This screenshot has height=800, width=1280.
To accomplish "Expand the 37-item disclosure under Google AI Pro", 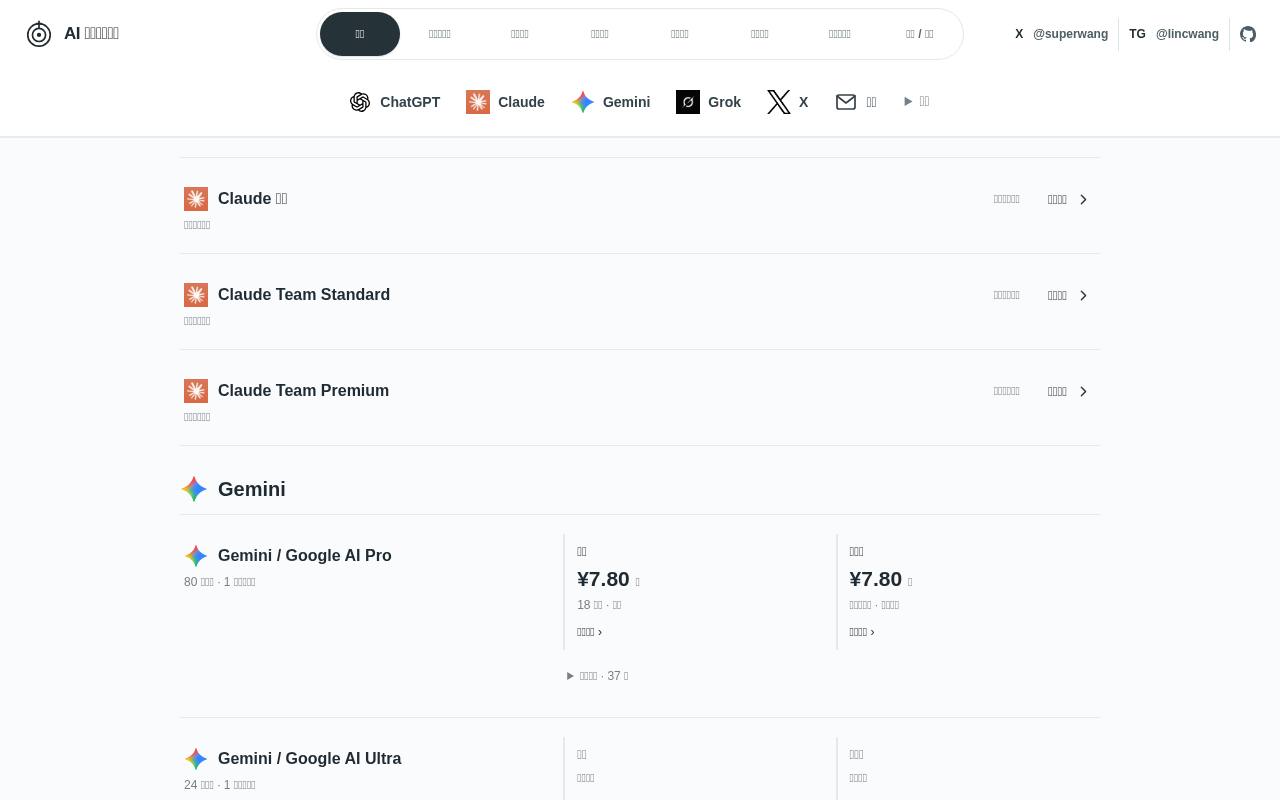I will (597, 676).
